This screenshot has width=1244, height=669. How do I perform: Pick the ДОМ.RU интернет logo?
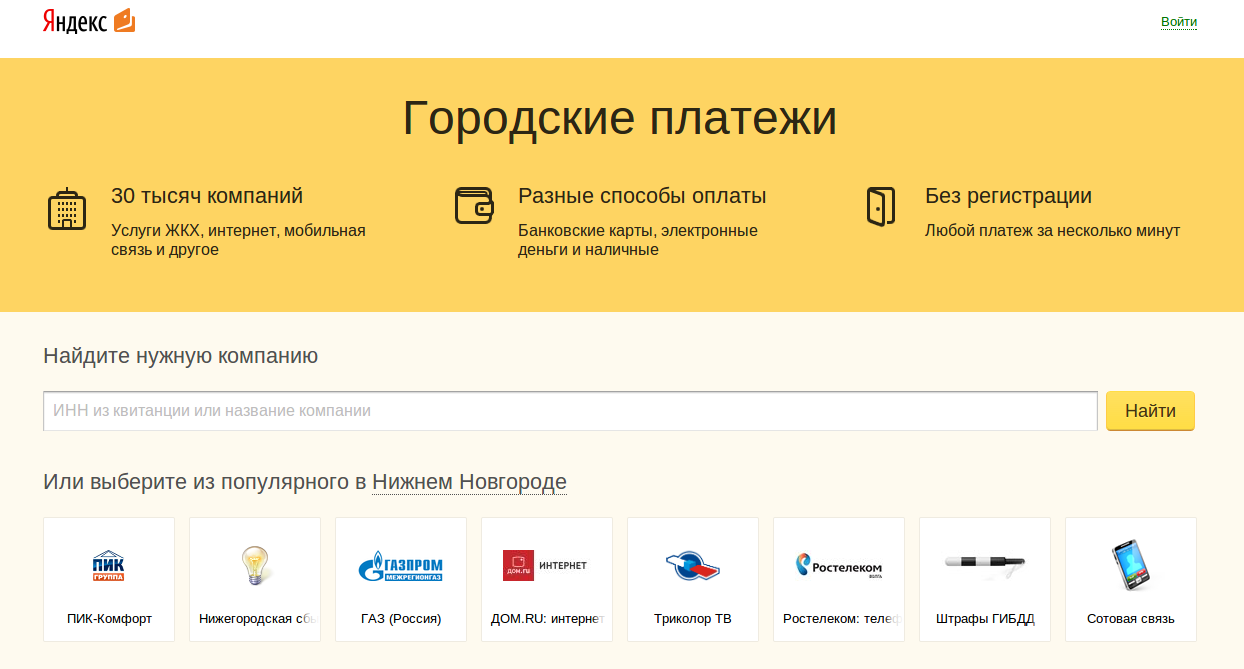[x=546, y=565]
